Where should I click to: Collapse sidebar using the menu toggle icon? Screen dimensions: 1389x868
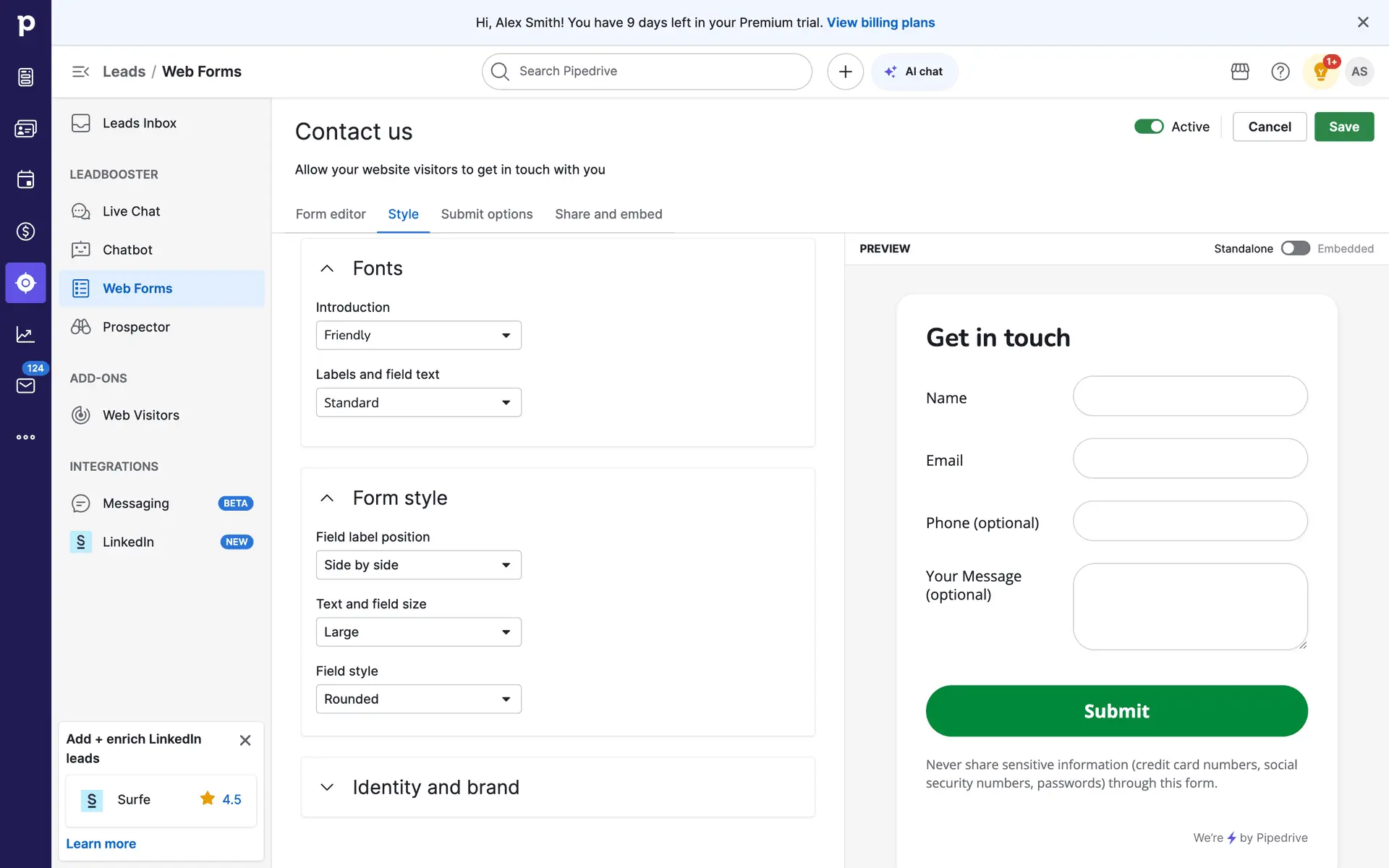tap(80, 72)
